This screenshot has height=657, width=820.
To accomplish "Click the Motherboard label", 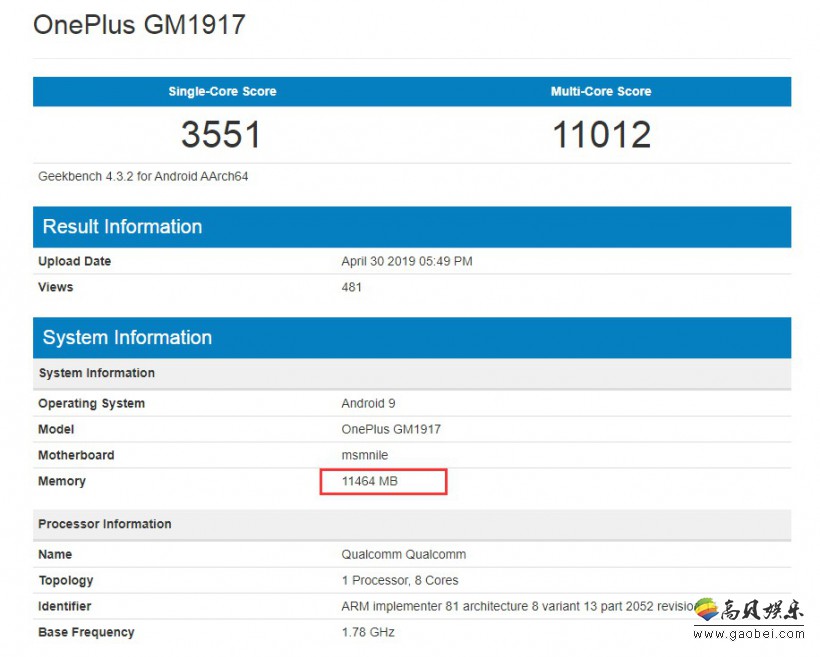I will click(76, 455).
